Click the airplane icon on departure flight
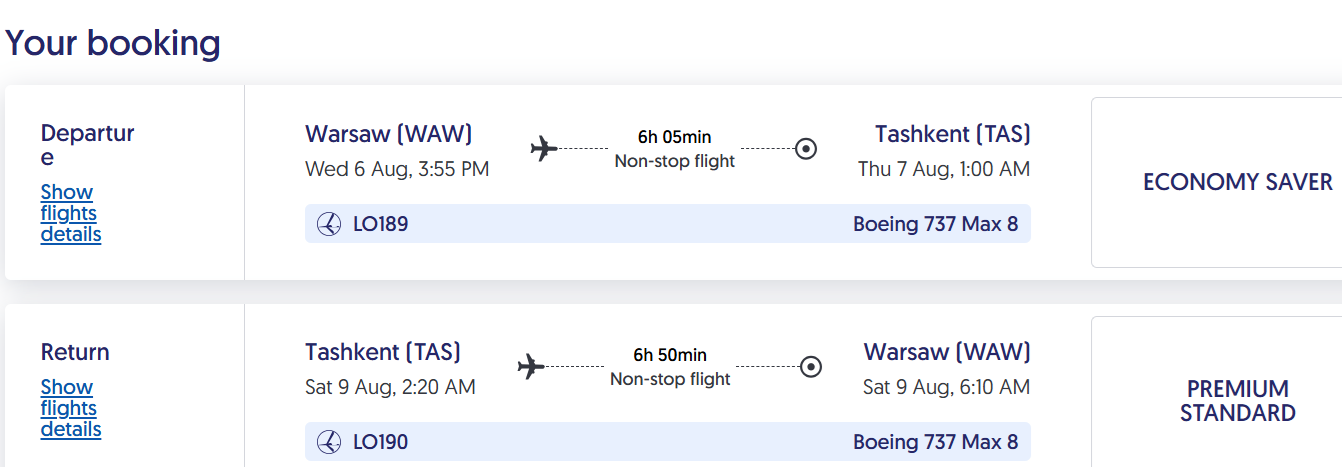The image size is (1342, 467). (544, 149)
